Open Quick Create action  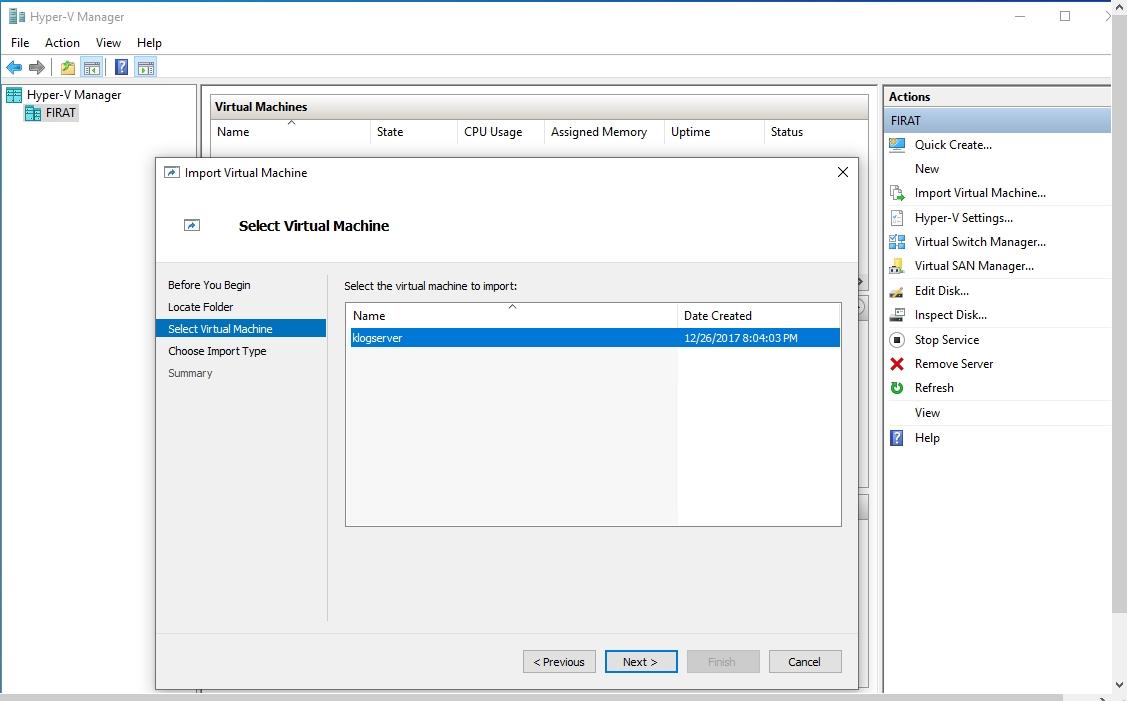[953, 145]
